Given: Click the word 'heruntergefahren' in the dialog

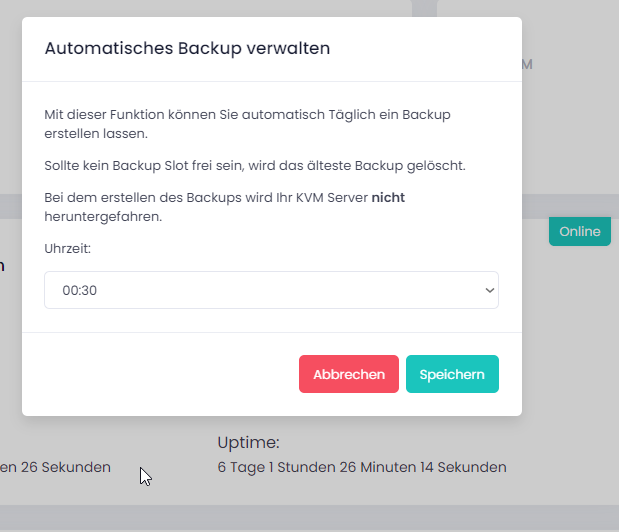Looking at the screenshot, I should pos(100,215).
